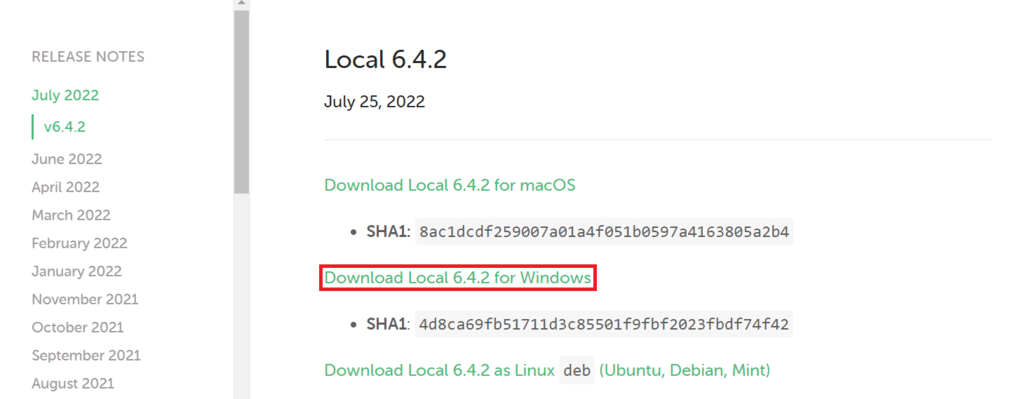Click the sidebar vertical scrollbar thumb
This screenshot has width=1024, height=399.
click(242, 102)
